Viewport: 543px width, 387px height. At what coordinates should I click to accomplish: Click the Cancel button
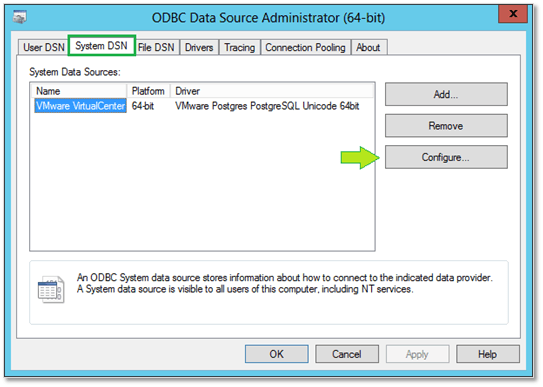[x=347, y=354]
